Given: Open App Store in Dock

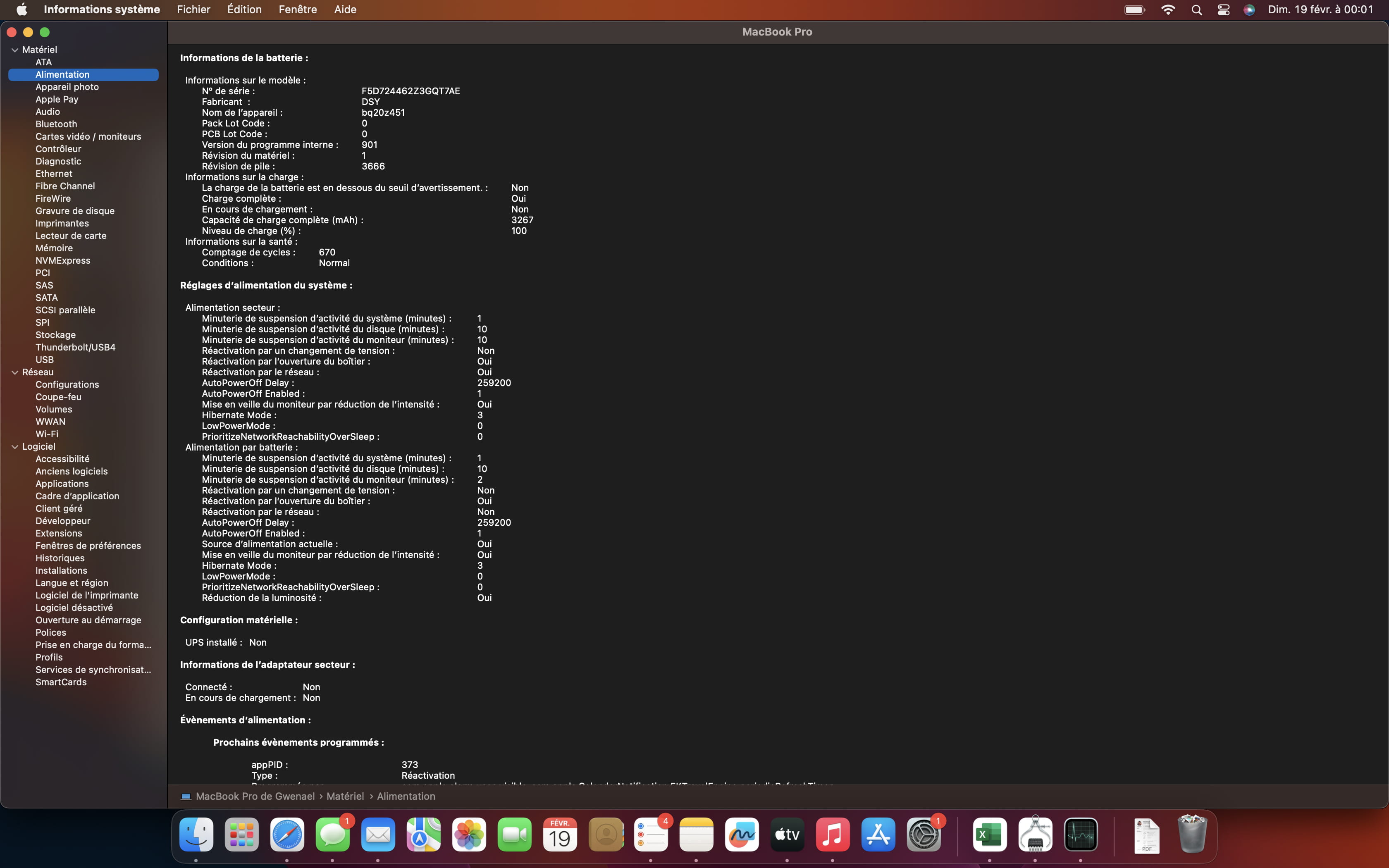Looking at the screenshot, I should click(878, 834).
